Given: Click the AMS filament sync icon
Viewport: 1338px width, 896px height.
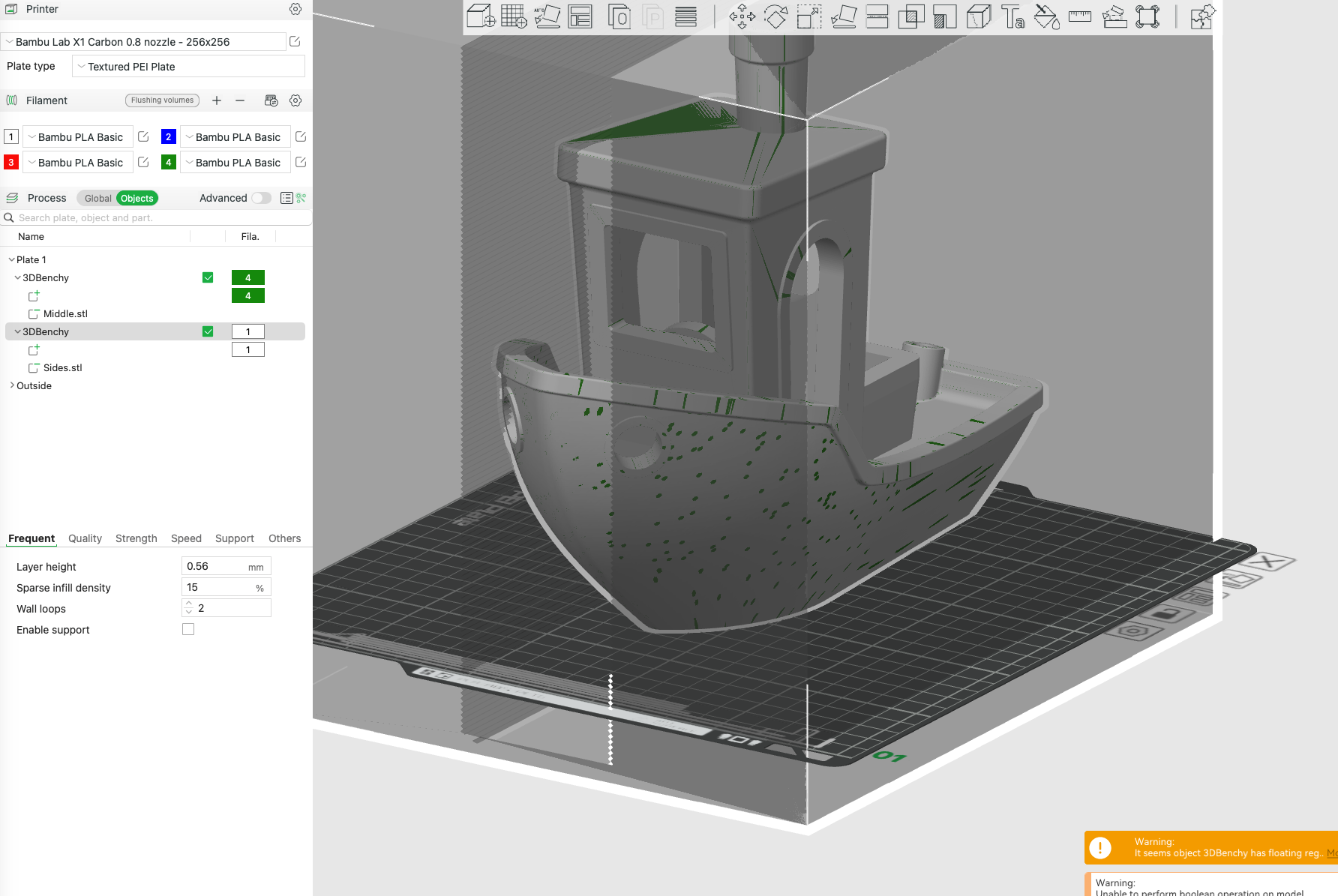Looking at the screenshot, I should pyautogui.click(x=271, y=100).
